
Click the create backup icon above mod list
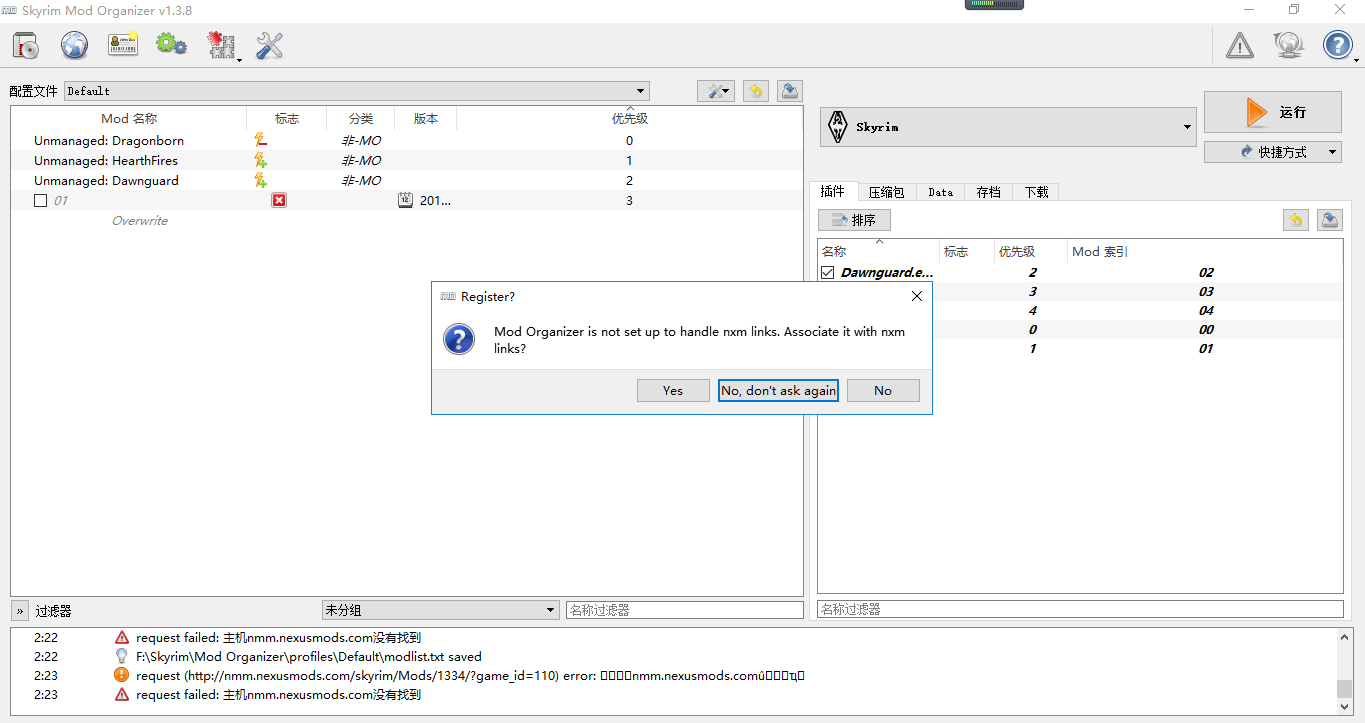(790, 91)
